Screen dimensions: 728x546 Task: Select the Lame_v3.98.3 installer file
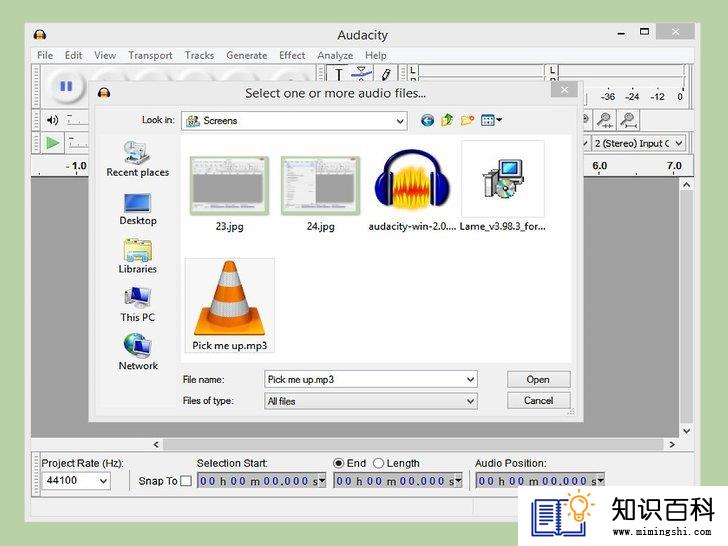pyautogui.click(x=503, y=187)
